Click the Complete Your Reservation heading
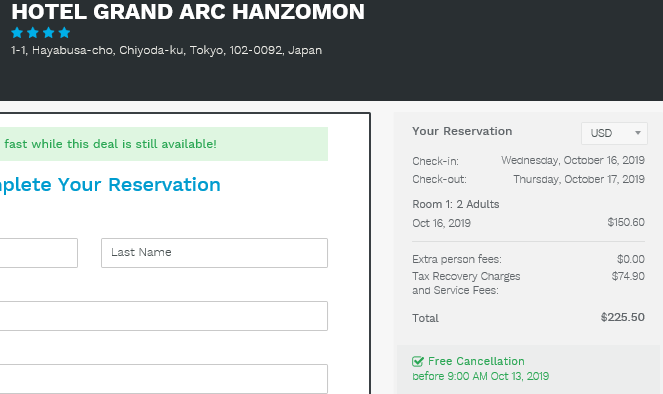This screenshot has height=394, width=663. tap(110, 185)
